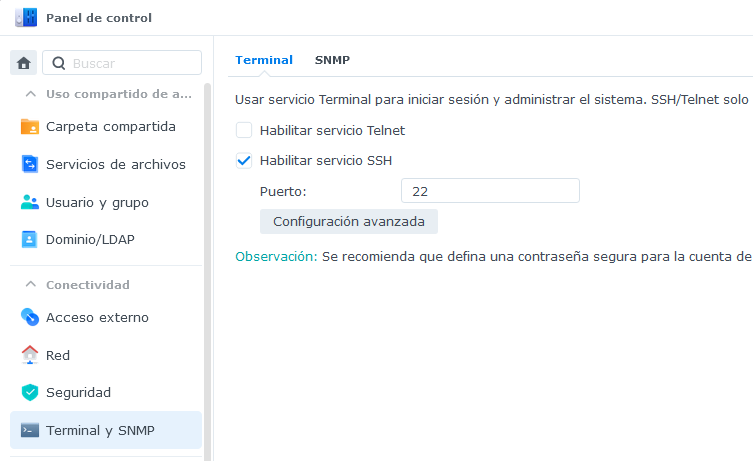Click the Configuración avanzada button

pos(349,221)
